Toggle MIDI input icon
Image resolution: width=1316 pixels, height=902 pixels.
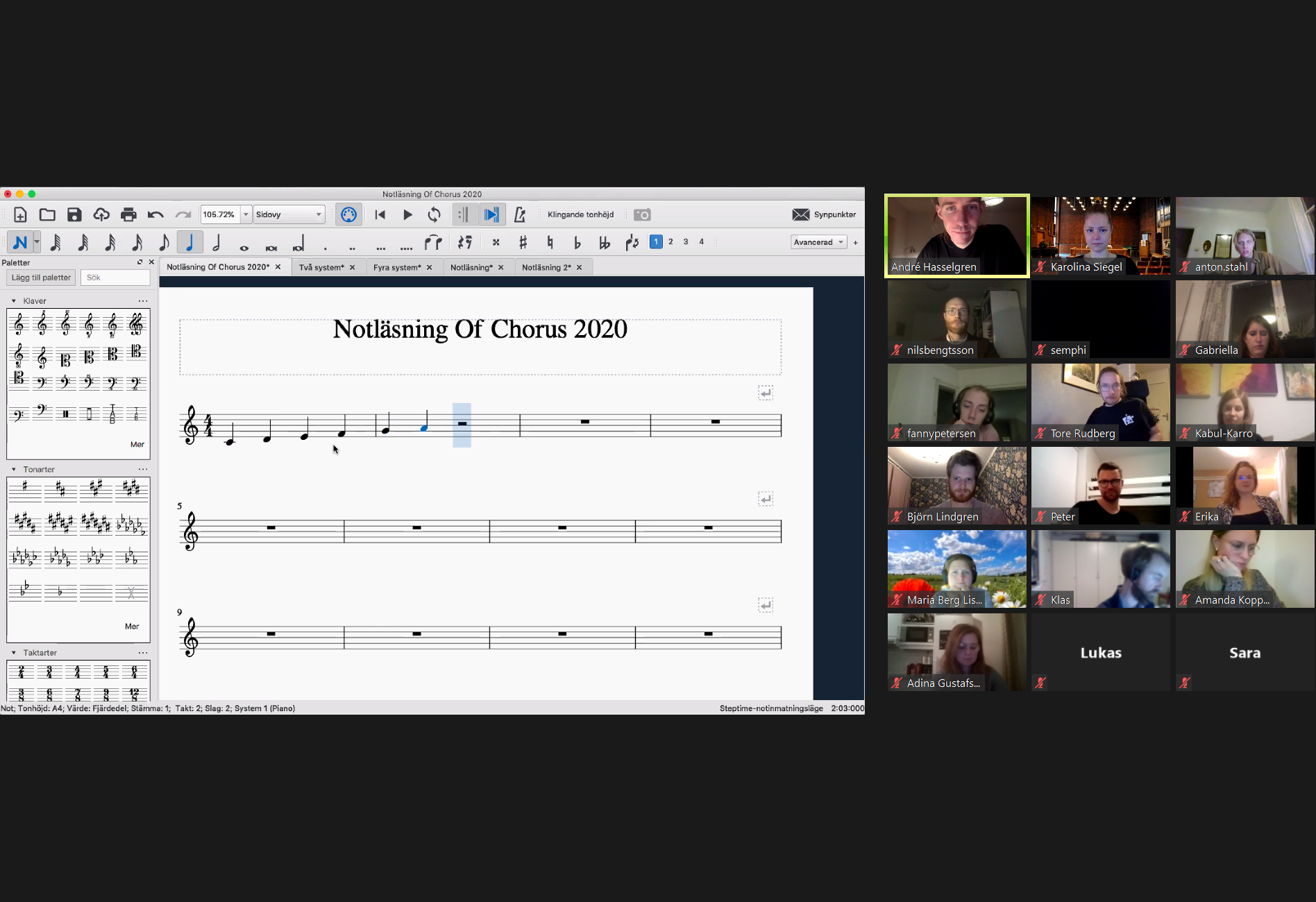(x=348, y=215)
